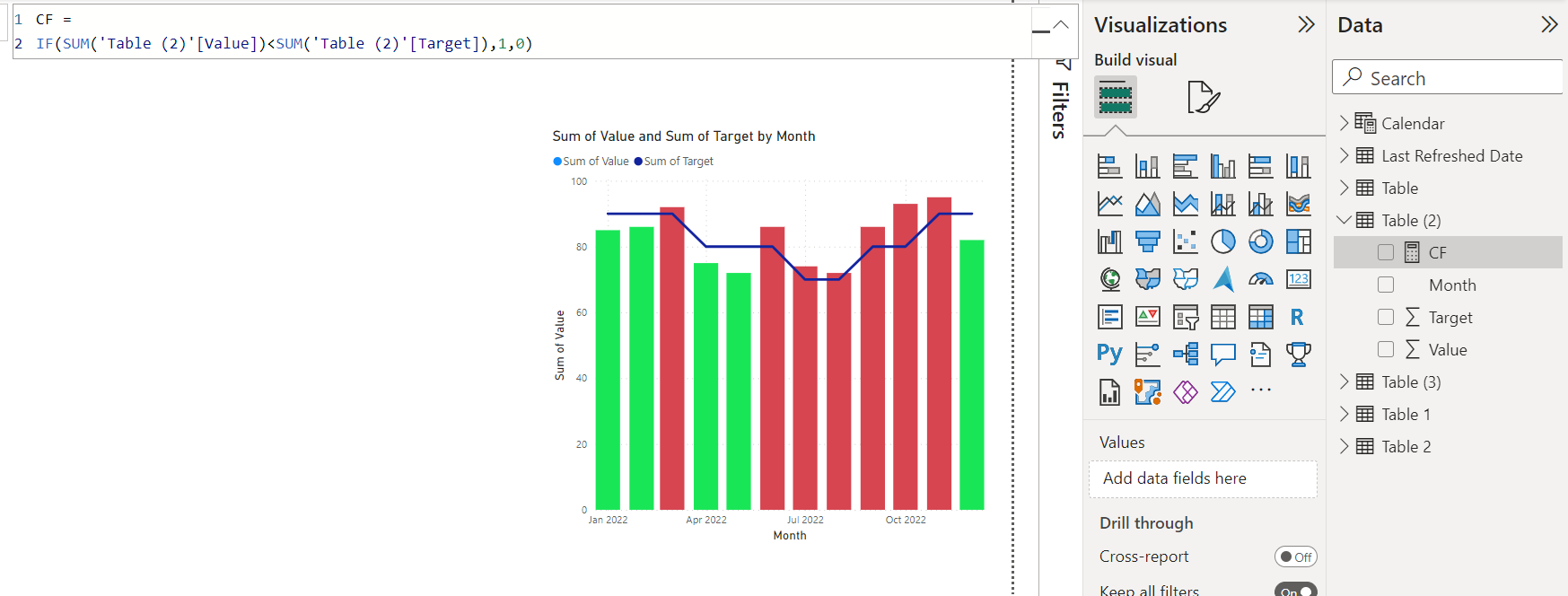Insert a Table visual from gallery
1568x596 pixels.
tap(1223, 317)
